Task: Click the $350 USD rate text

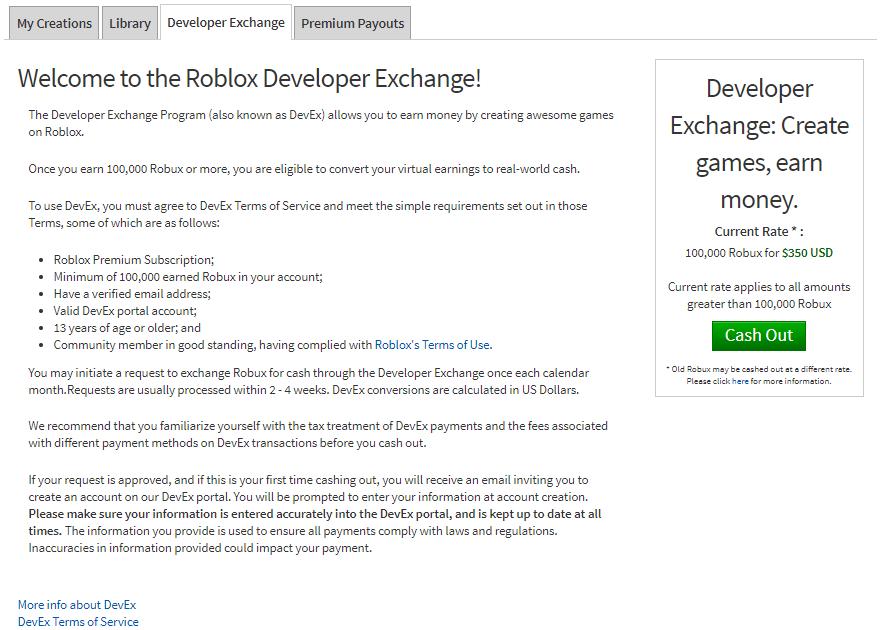Action: (x=807, y=253)
